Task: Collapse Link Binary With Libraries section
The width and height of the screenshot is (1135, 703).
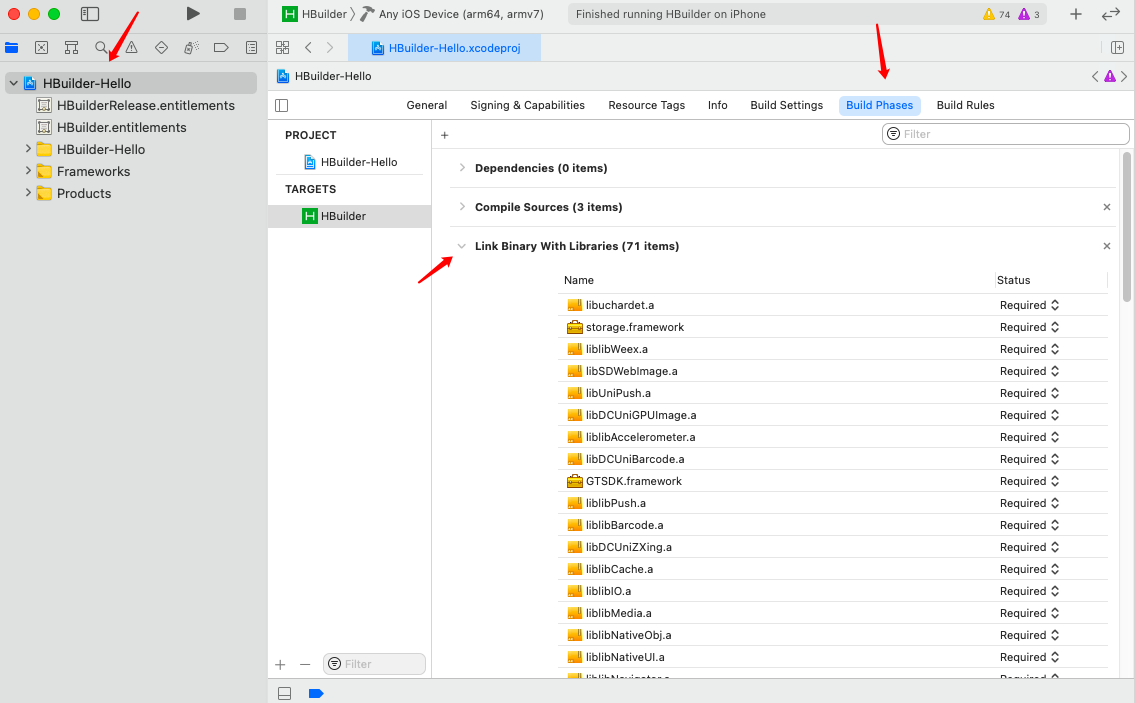Action: (x=462, y=246)
